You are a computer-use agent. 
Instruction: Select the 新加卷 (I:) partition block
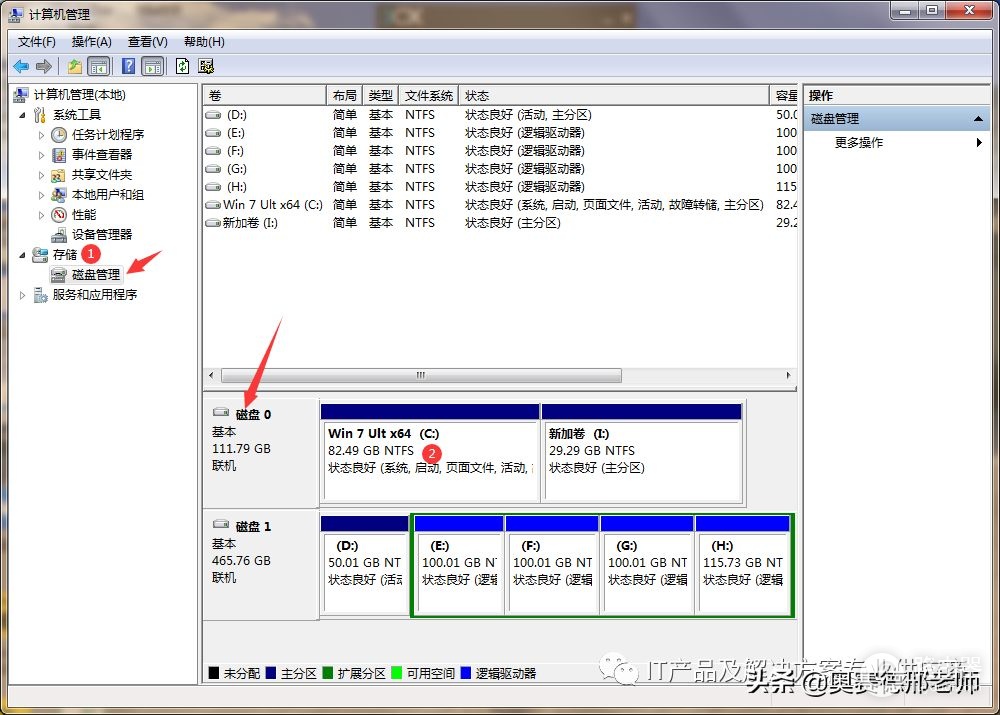642,454
